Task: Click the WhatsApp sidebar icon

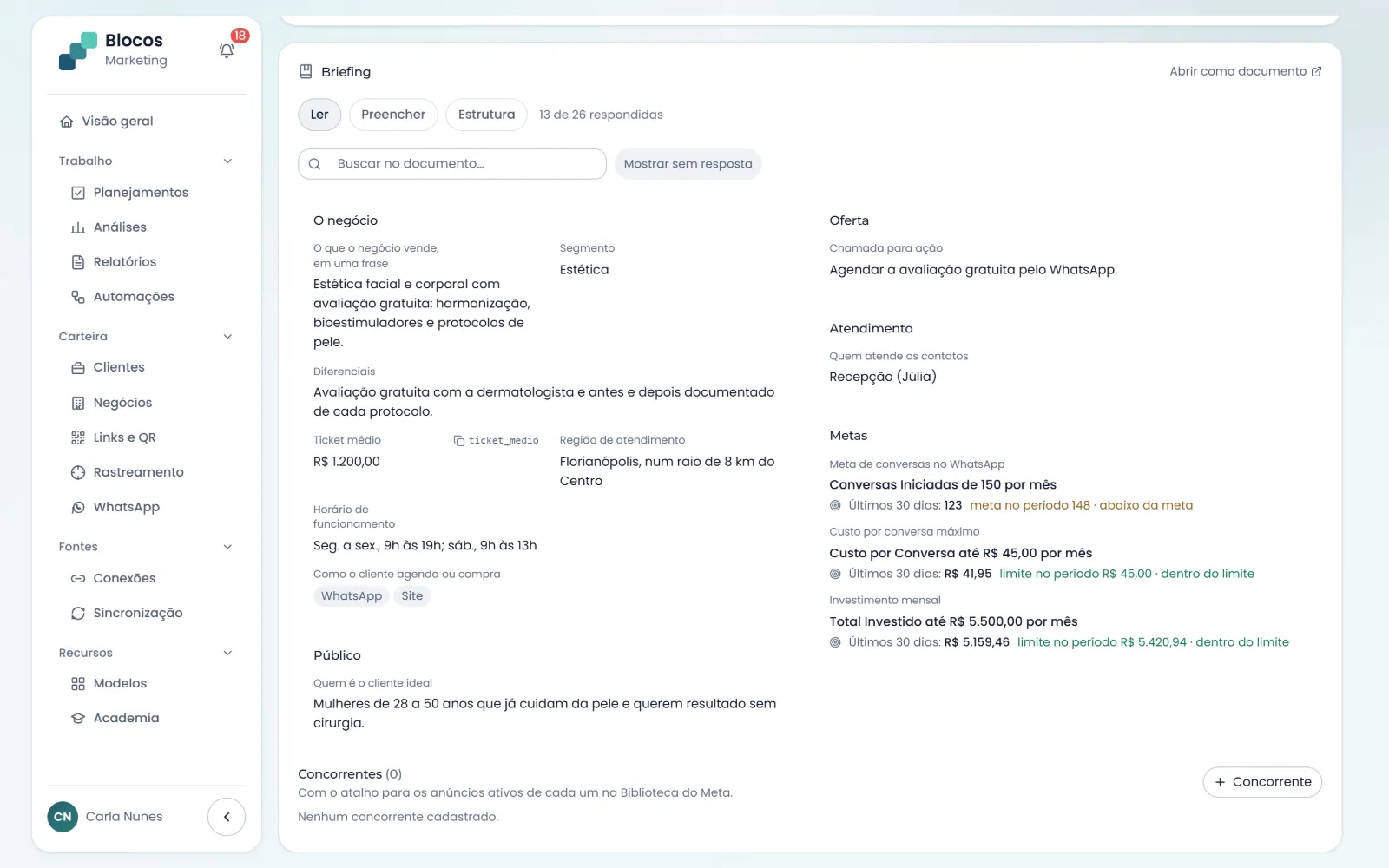Action: coord(78,508)
